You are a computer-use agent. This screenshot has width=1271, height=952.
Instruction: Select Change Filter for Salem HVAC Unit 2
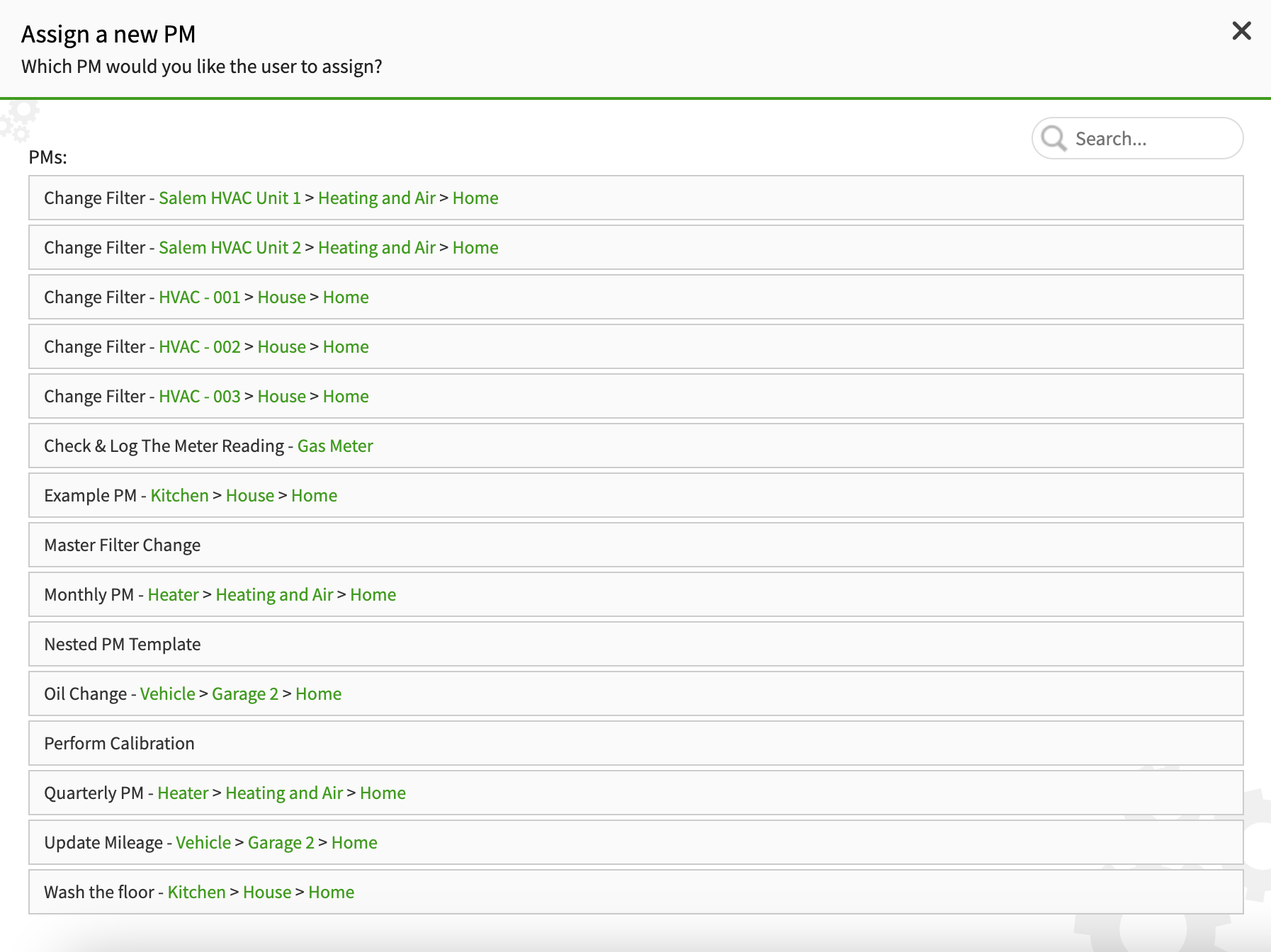(x=94, y=248)
